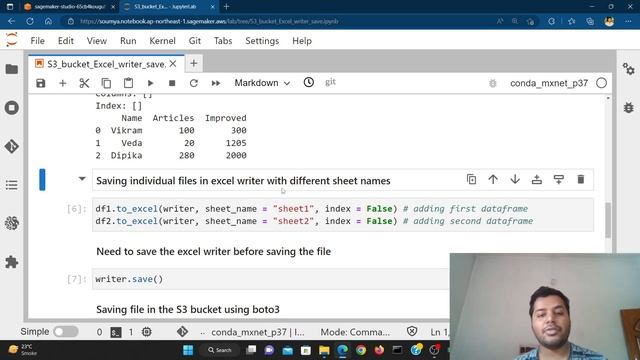The height and width of the screenshot is (360, 640).
Task: Open the table of contents panel
Action: point(12,185)
